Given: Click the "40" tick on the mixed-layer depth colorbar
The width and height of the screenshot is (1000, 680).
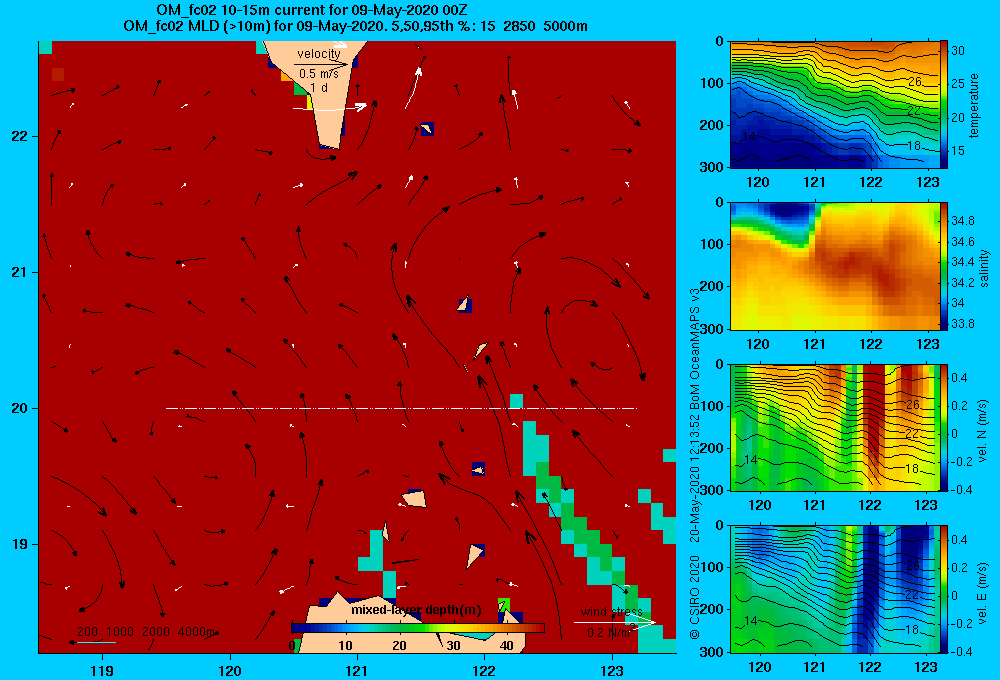Looking at the screenshot, I should [x=506, y=646].
